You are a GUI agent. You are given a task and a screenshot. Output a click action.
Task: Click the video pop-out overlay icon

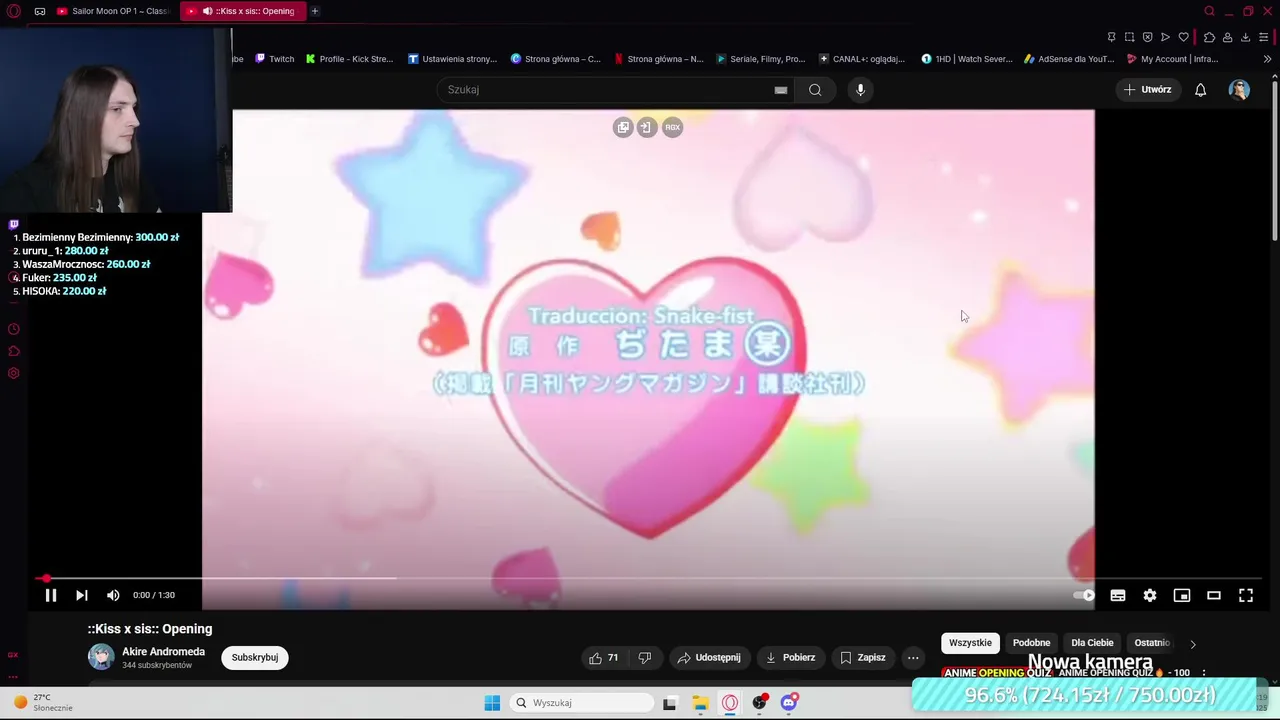pos(623,127)
